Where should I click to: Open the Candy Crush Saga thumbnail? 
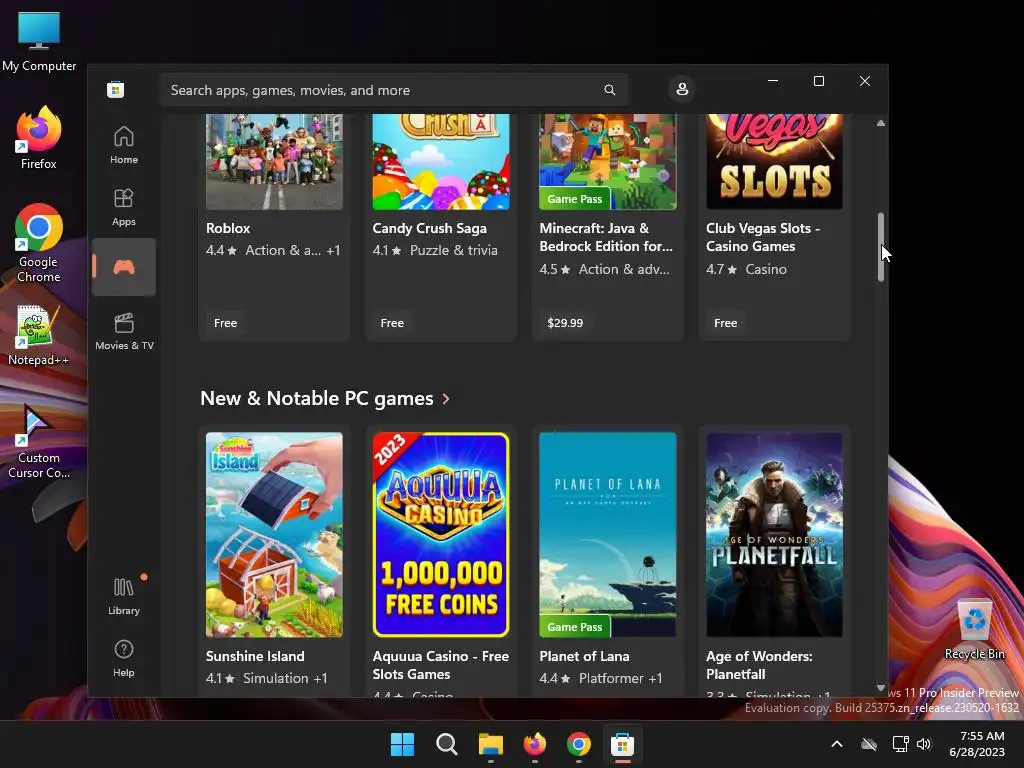(x=441, y=161)
